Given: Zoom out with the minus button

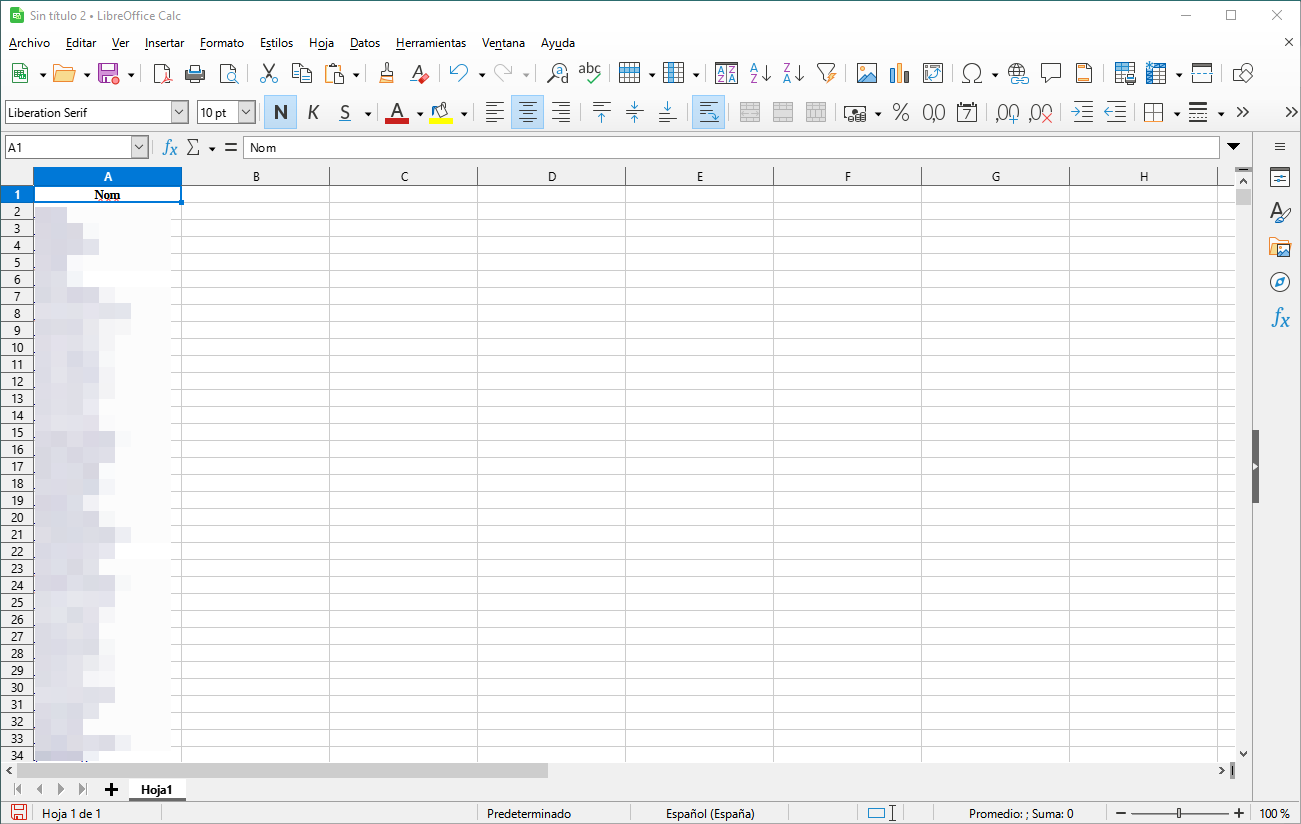Looking at the screenshot, I should [x=1122, y=813].
